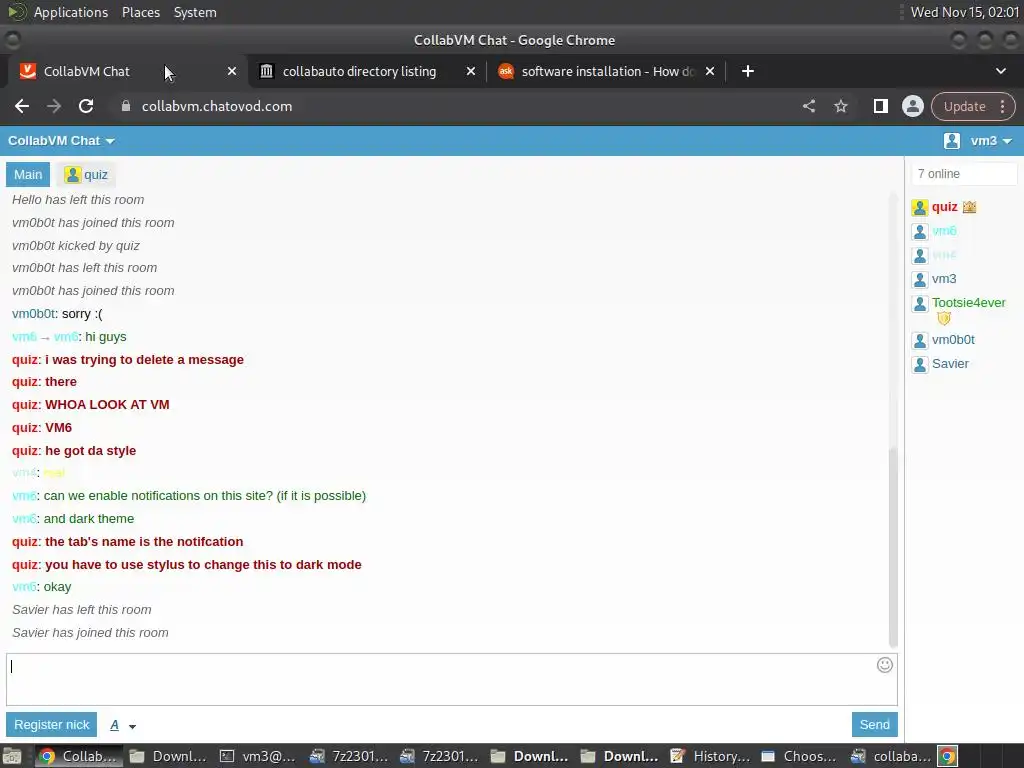This screenshot has width=1024, height=768.
Task: Reload the collabvm.chatovod.com page
Action: [x=86, y=106]
